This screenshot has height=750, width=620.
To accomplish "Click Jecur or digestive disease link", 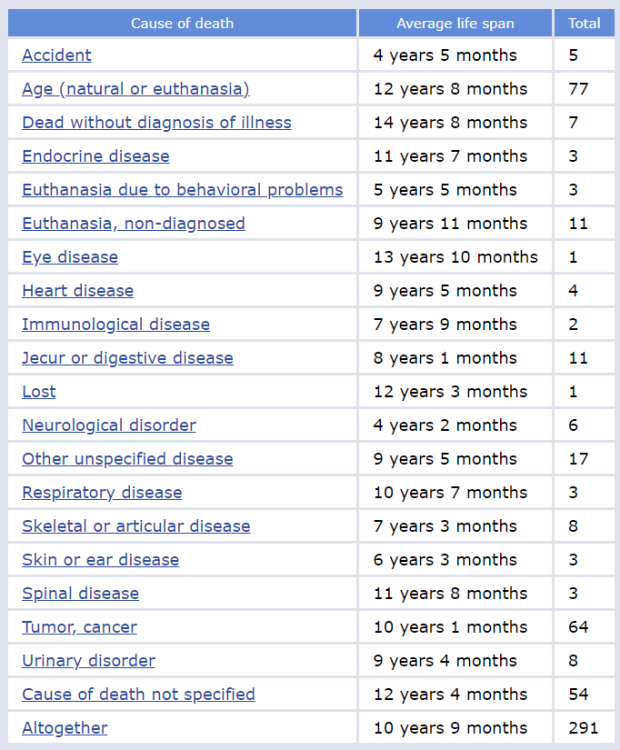I will click(x=128, y=358).
